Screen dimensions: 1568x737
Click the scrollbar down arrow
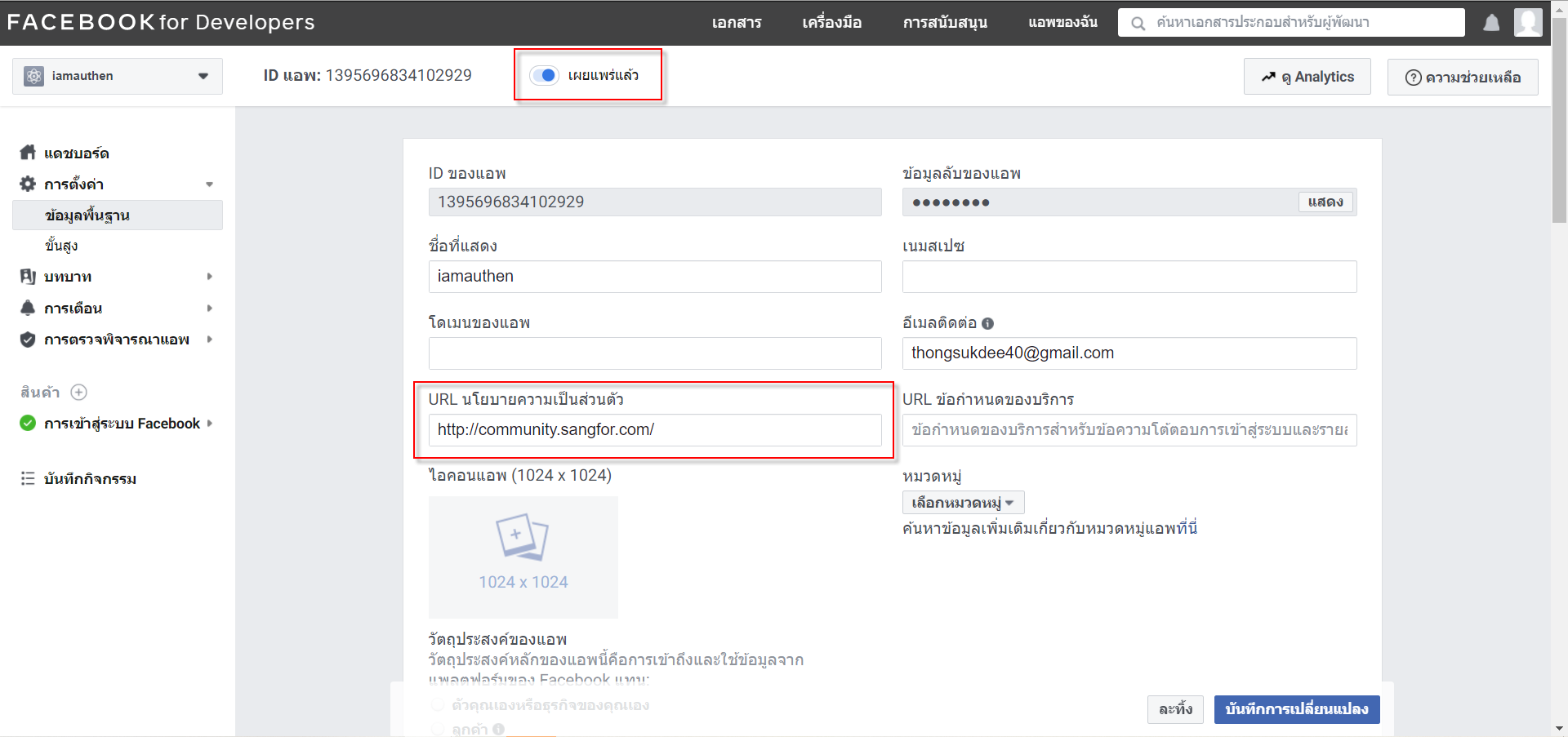point(1559,729)
